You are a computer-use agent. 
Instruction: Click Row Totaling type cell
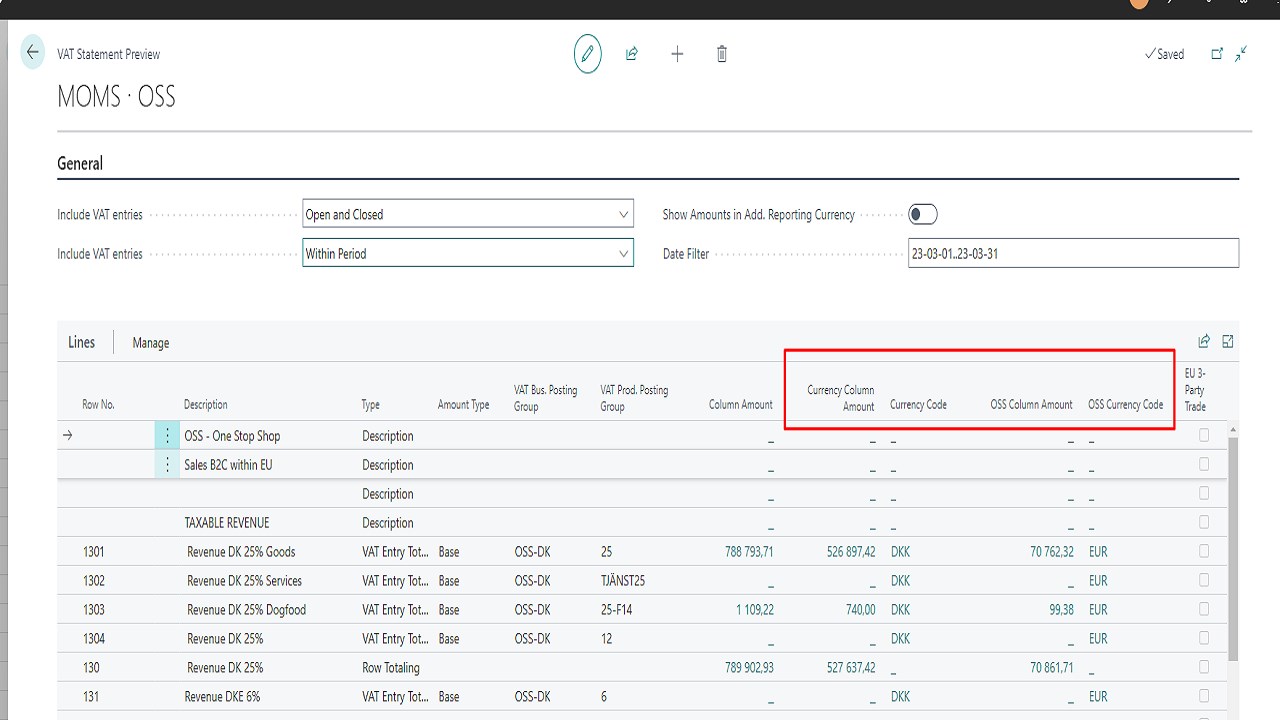point(391,667)
